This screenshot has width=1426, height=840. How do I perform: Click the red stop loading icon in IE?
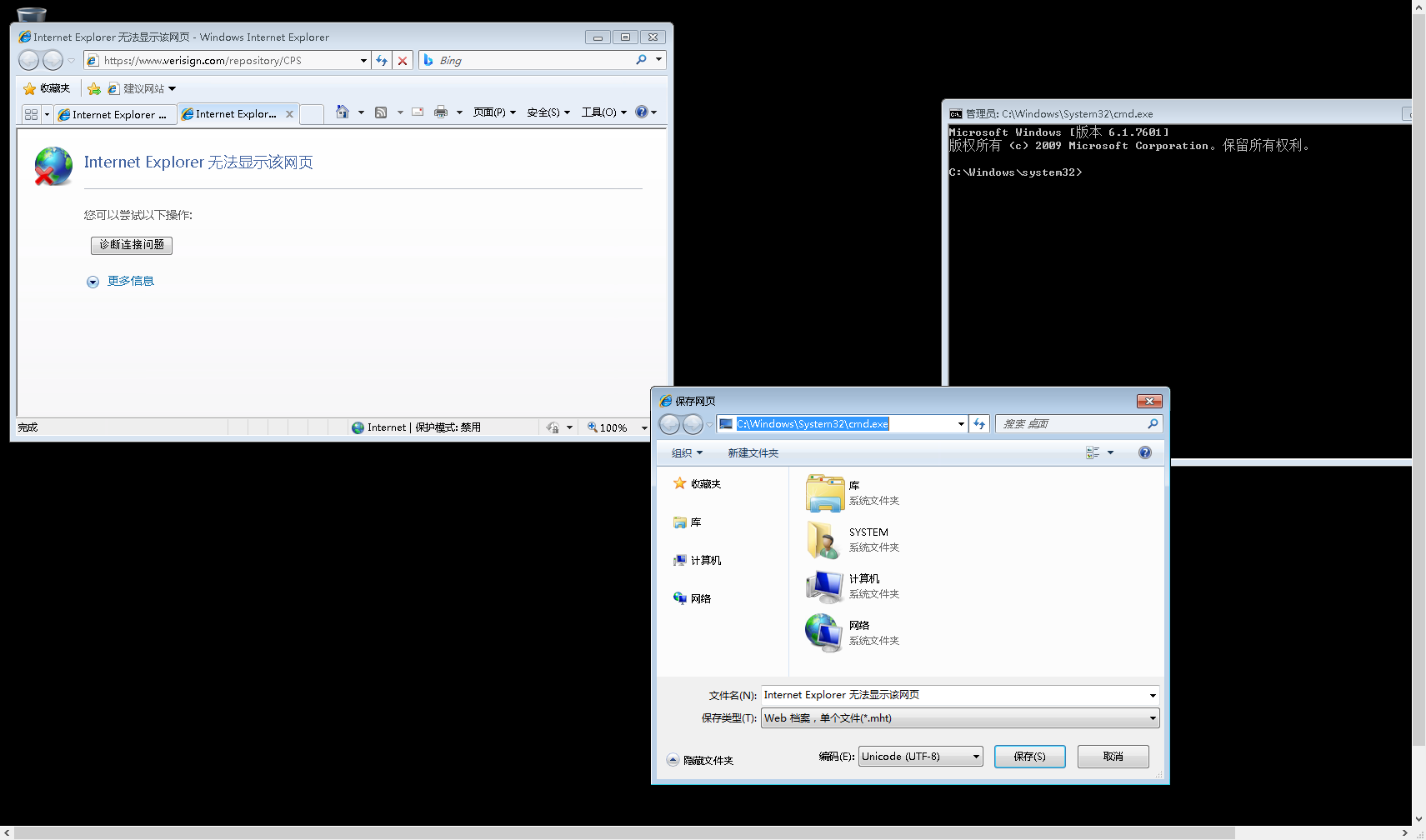coord(403,60)
